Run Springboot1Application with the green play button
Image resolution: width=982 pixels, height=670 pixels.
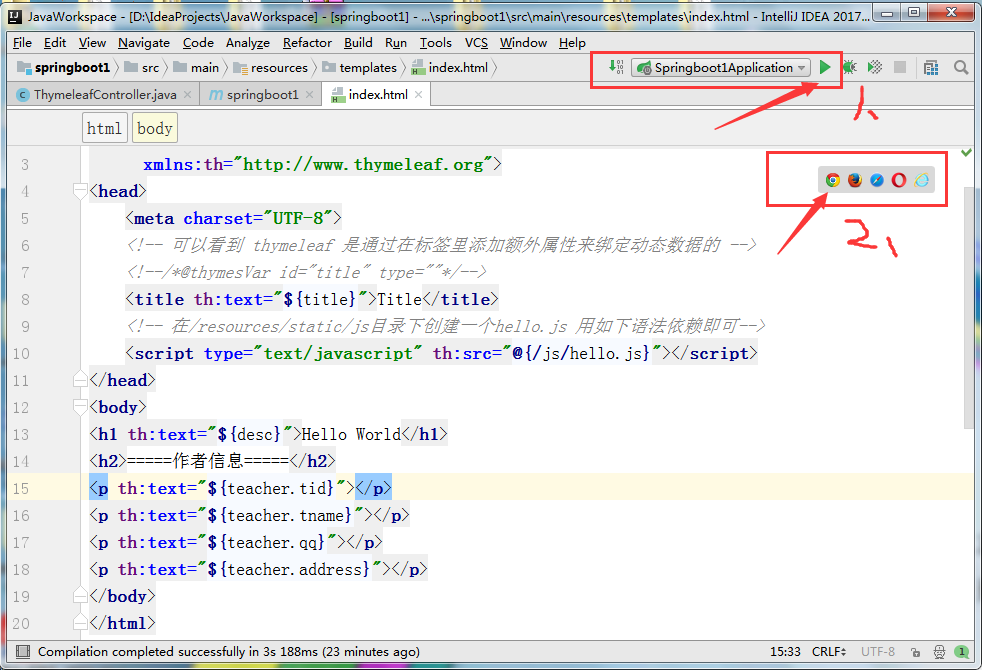[x=825, y=67]
